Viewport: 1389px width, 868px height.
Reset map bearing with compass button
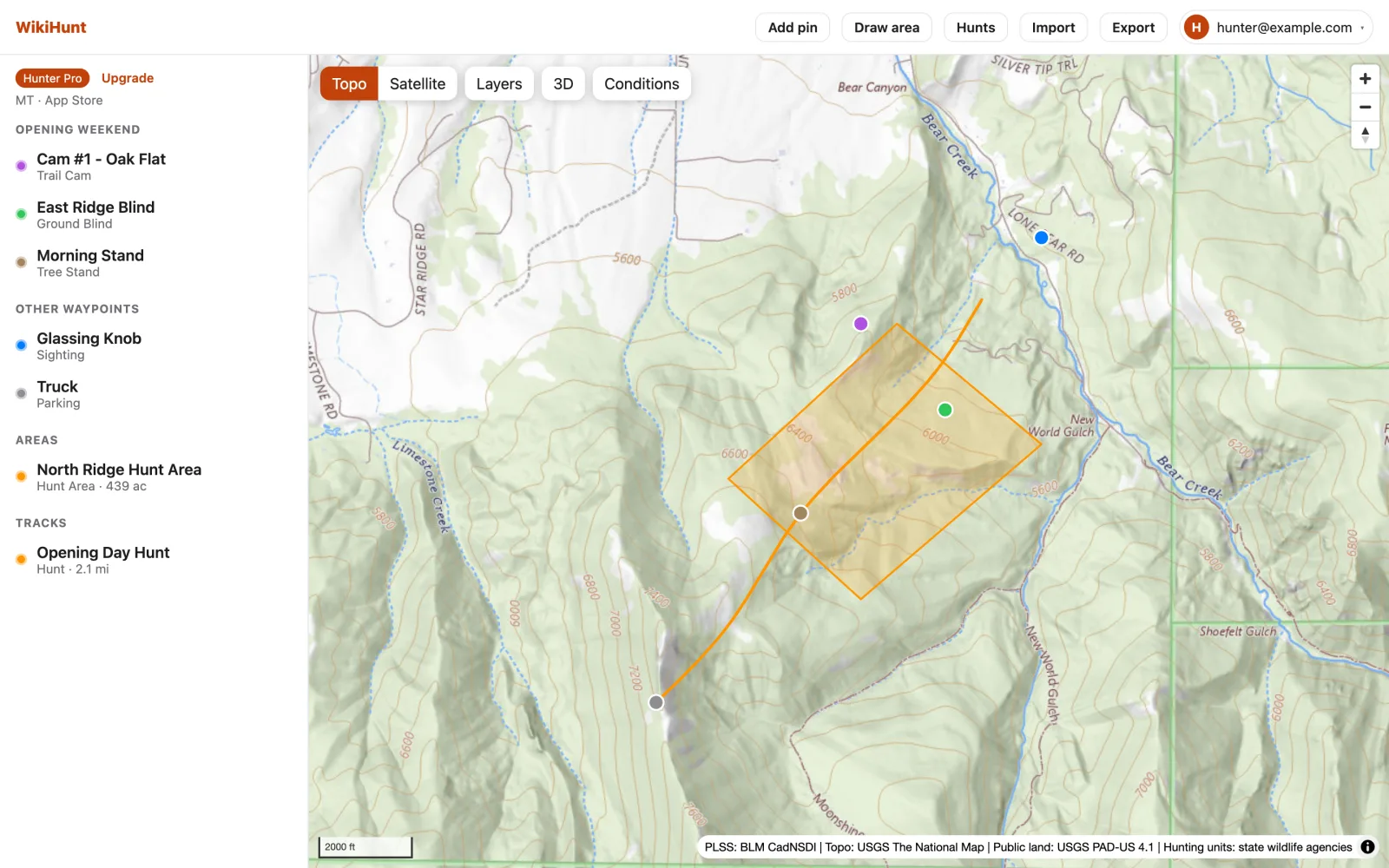point(1365,135)
